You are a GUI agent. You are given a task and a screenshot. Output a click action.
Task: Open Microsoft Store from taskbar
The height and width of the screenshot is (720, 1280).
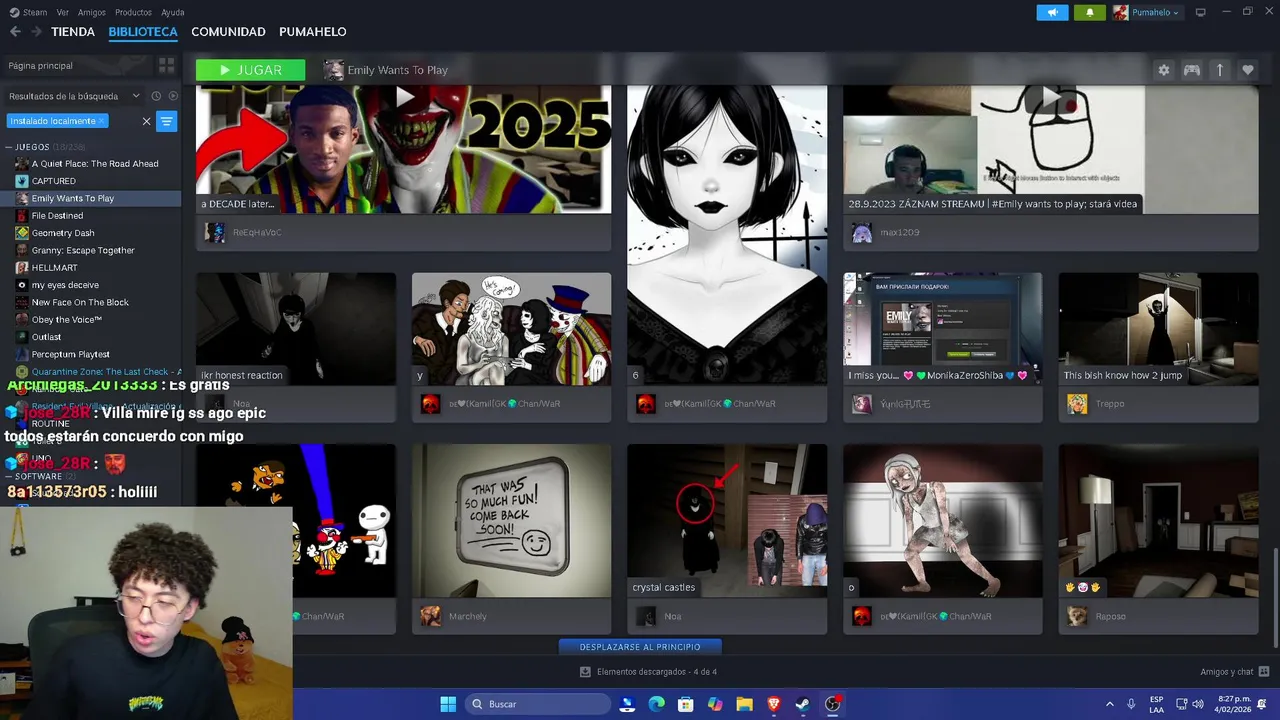tap(686, 704)
